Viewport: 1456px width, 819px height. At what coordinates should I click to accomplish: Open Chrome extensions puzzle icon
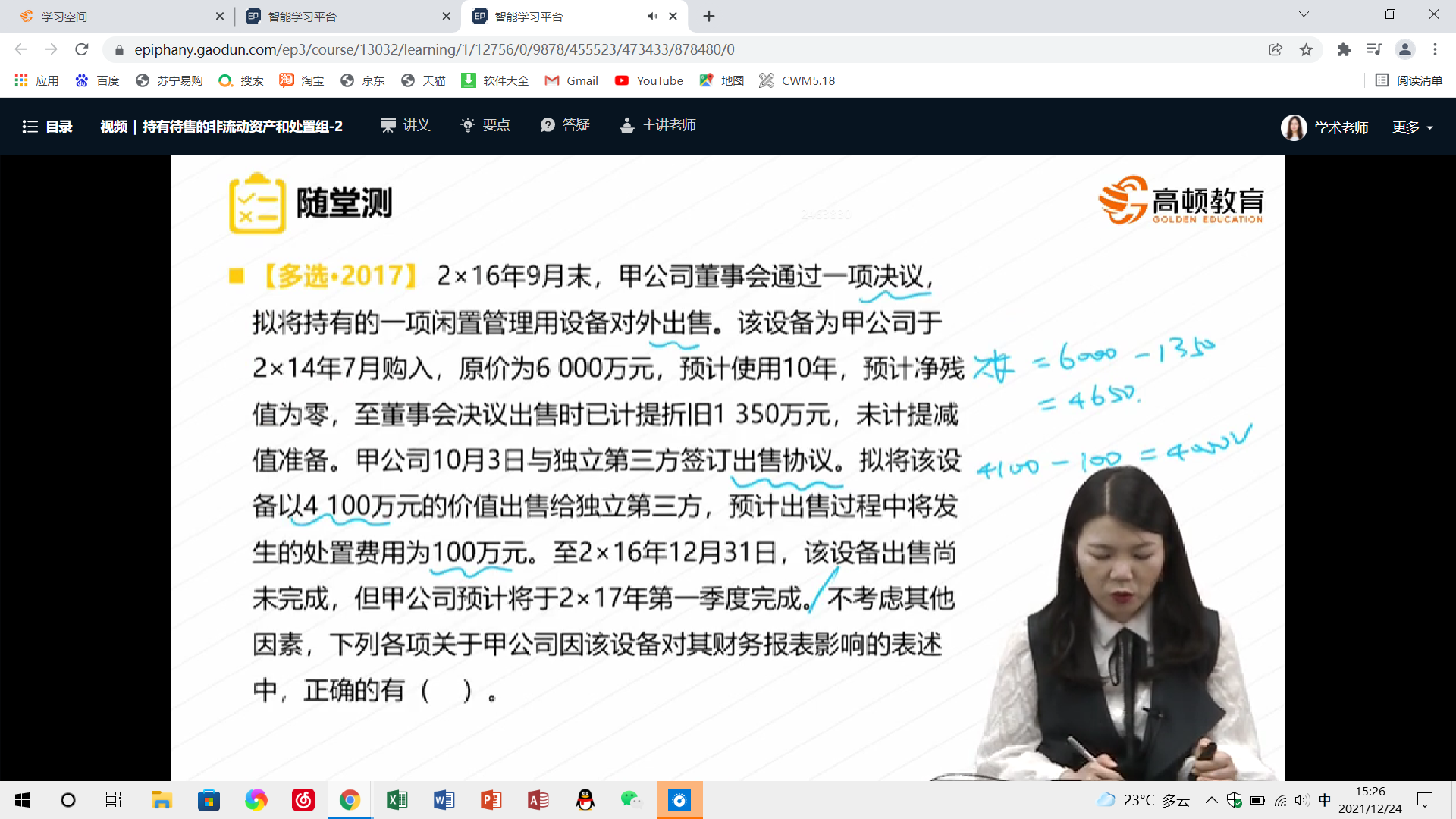(1344, 49)
